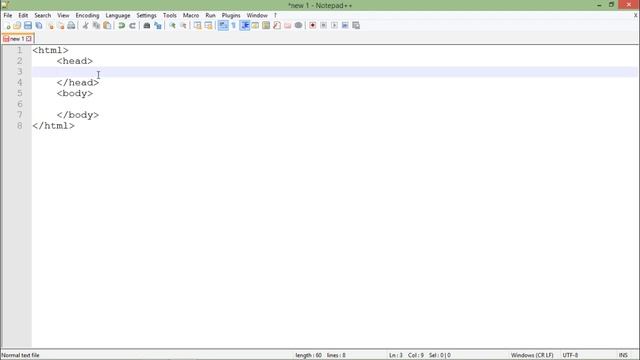Image resolution: width=640 pixels, height=360 pixels.
Task: Toggle synchronized vertical scrolling
Action: [198, 26]
